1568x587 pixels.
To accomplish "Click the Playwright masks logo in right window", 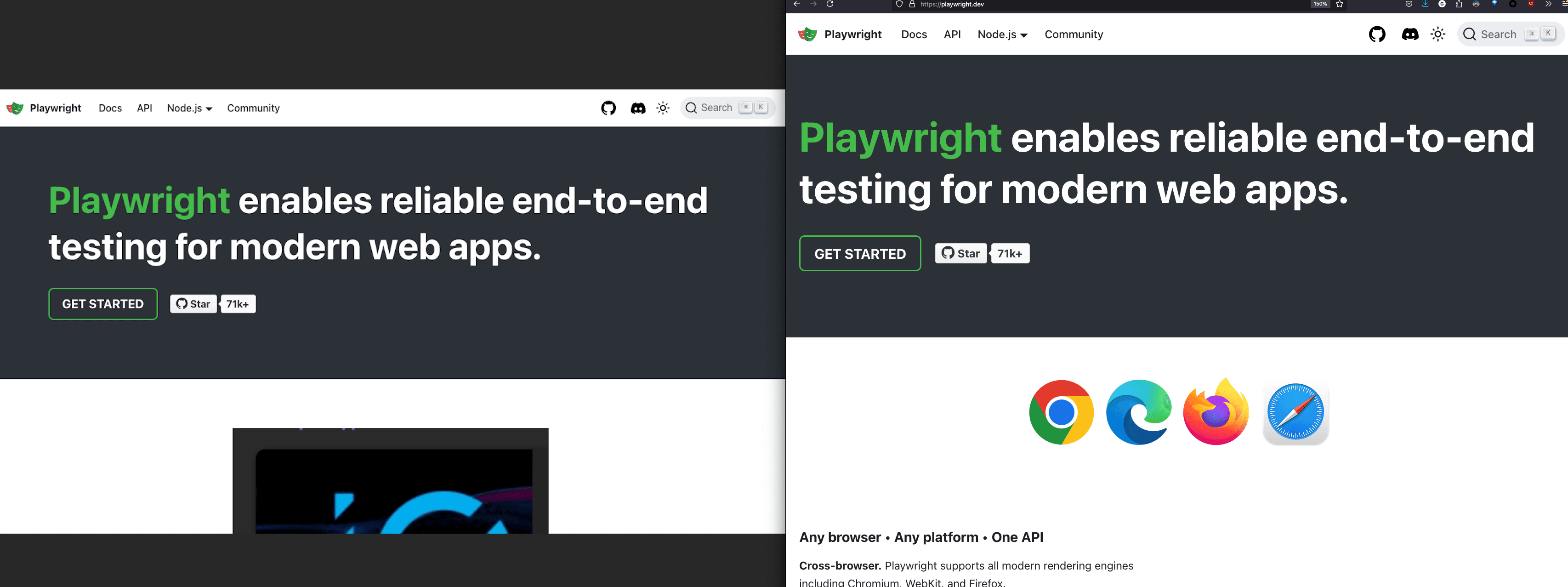I will point(808,34).
